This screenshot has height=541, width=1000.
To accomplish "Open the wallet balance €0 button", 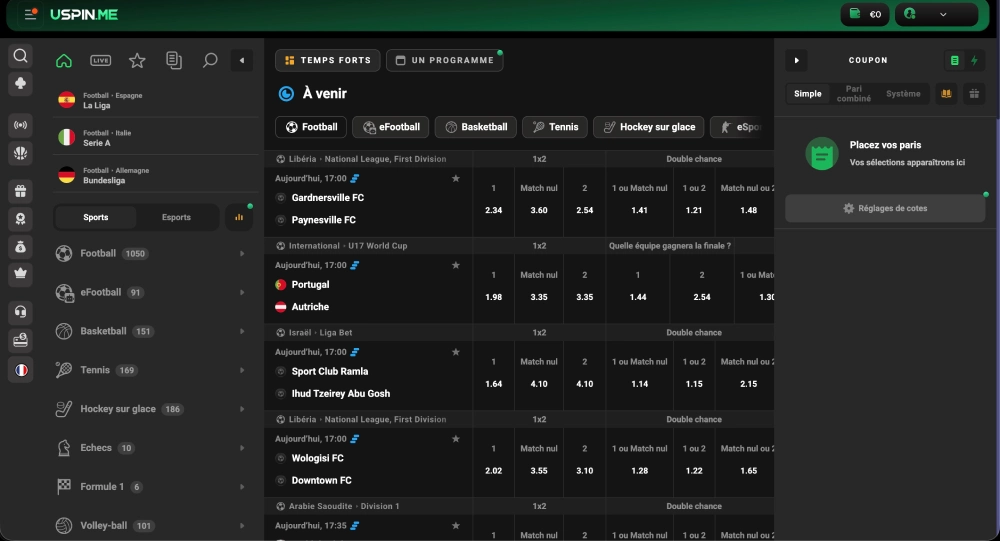I will [865, 14].
